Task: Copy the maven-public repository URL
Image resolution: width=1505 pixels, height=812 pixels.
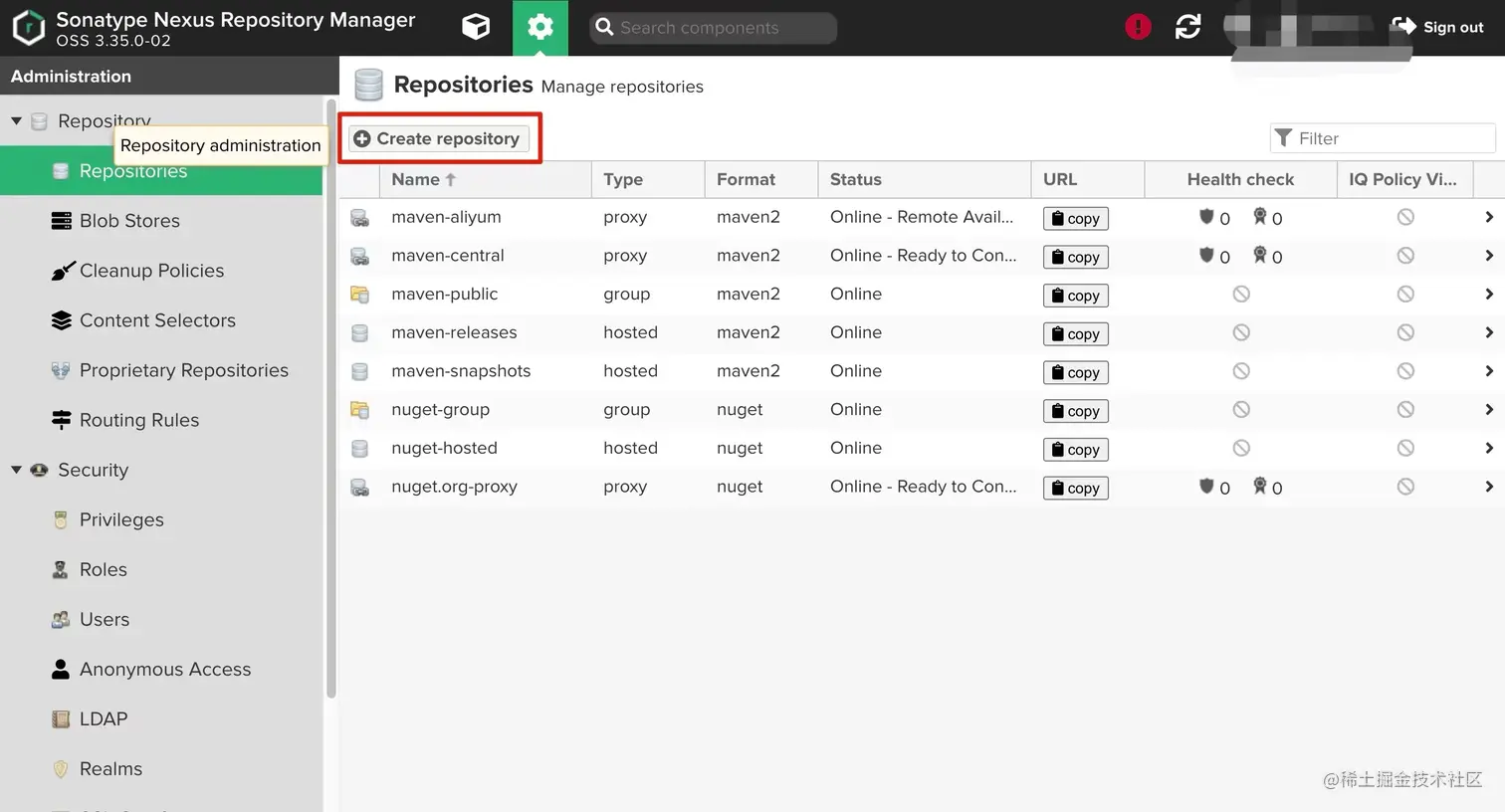Action: [1075, 296]
